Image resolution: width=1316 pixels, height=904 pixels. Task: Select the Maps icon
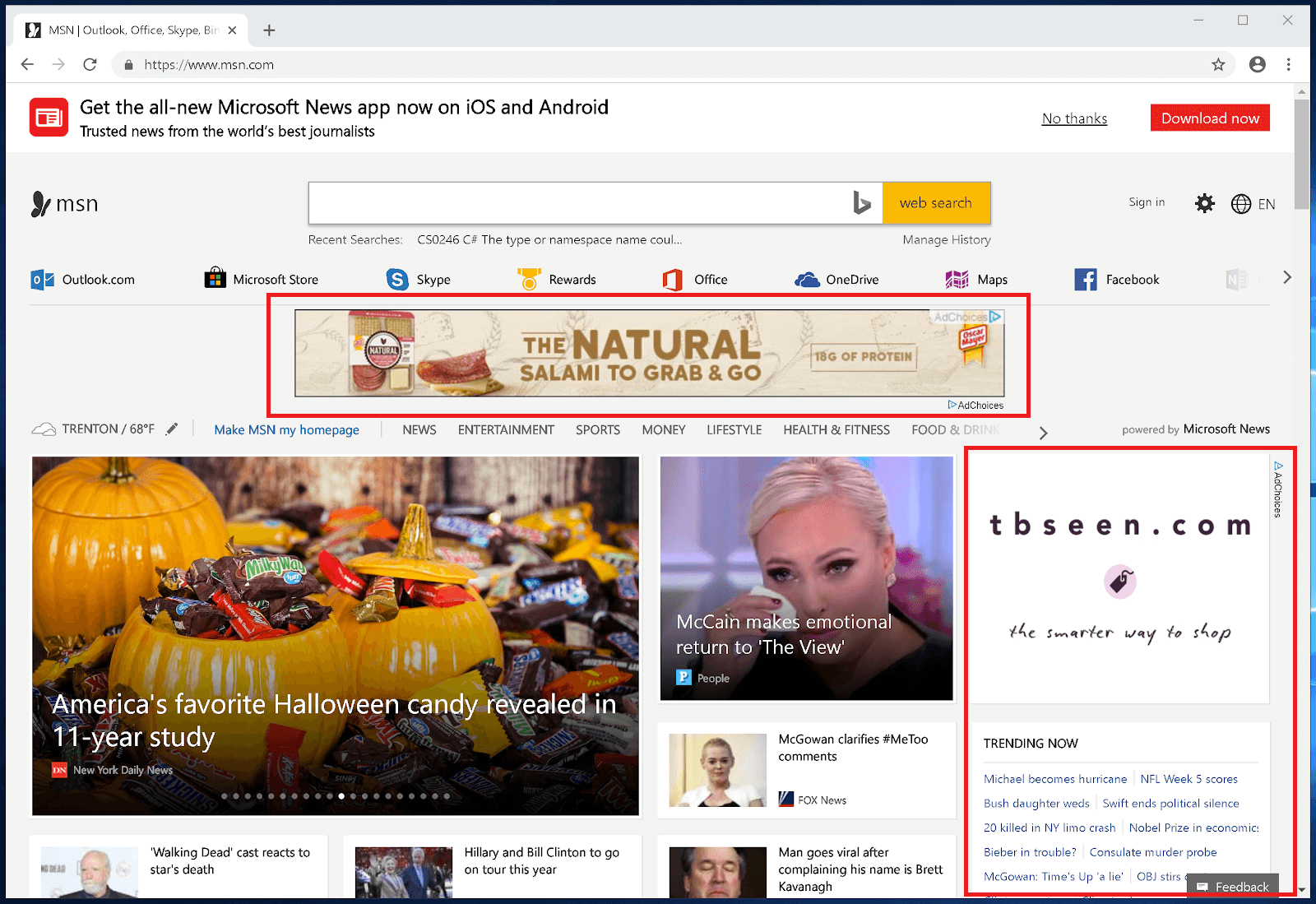[x=957, y=279]
